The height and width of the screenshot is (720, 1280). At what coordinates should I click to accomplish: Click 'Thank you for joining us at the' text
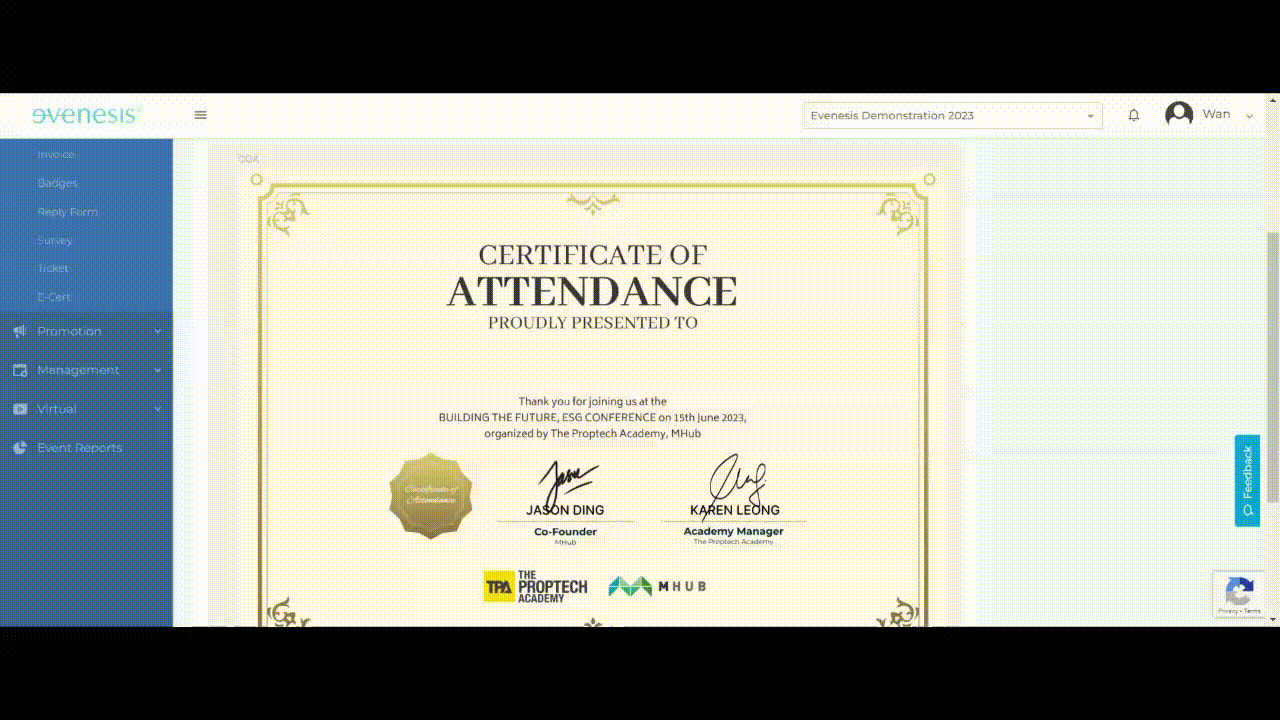click(592, 401)
